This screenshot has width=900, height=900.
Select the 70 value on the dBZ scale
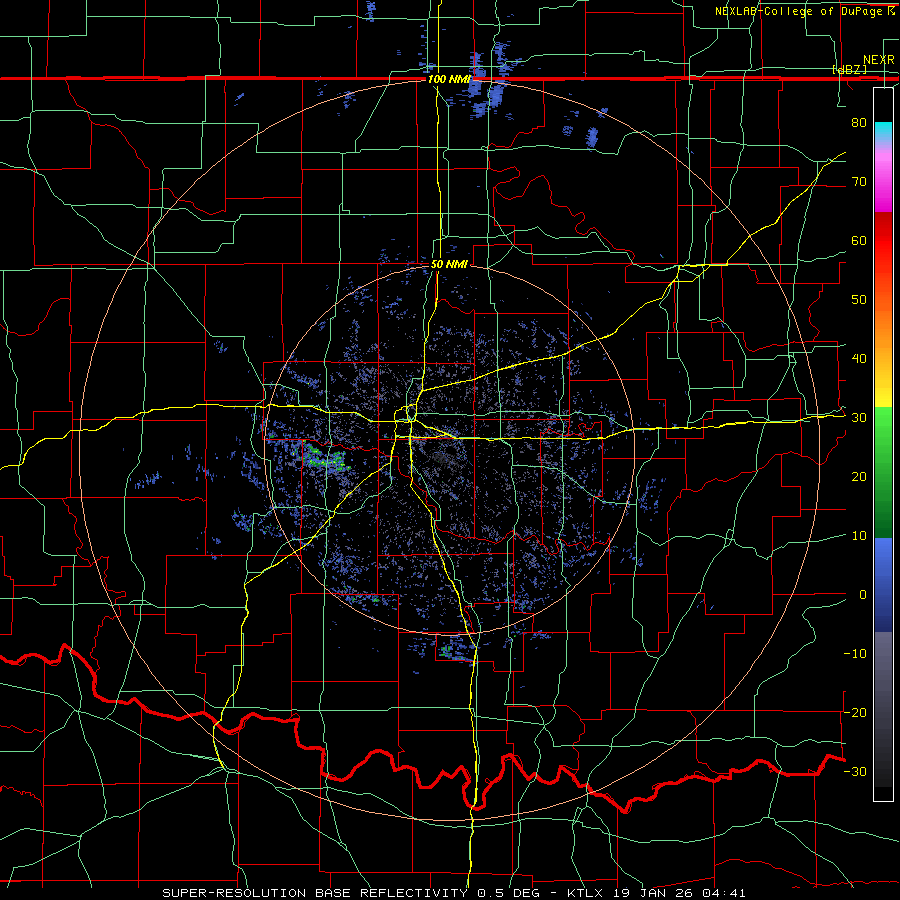point(859,181)
